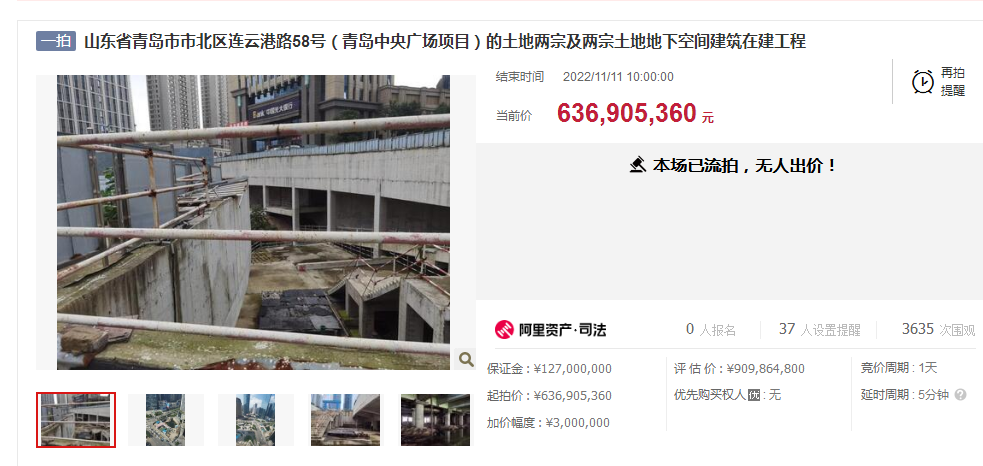
Task: Select the second aerial view thumbnail
Action: tap(166, 420)
